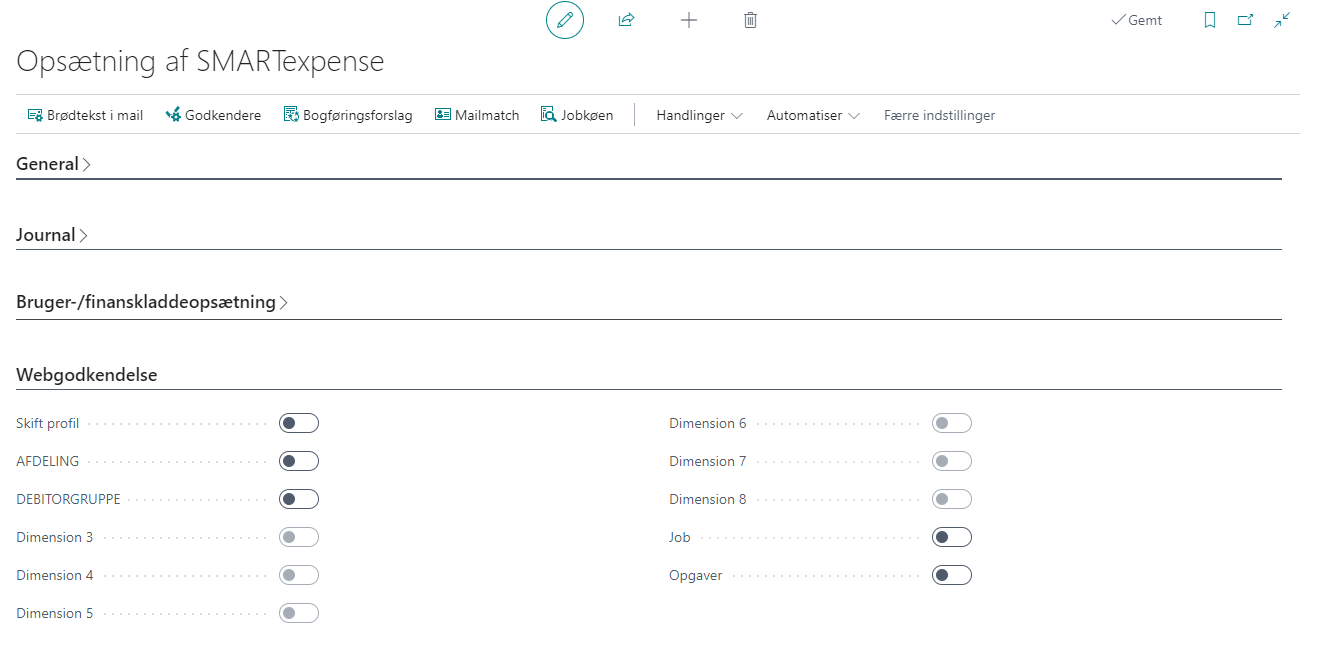Open the Godkendere action

pyautogui.click(x=213, y=115)
